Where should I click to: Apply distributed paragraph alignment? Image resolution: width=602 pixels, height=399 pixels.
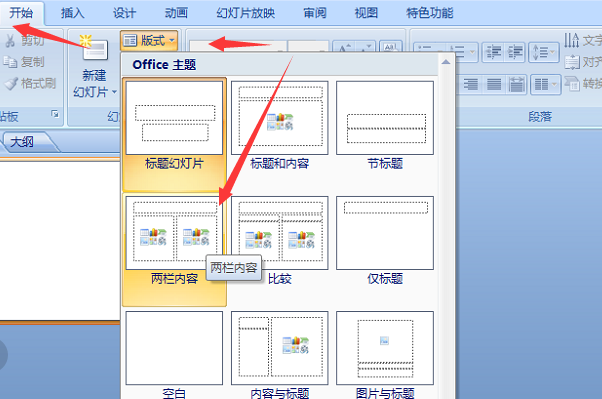(516, 84)
